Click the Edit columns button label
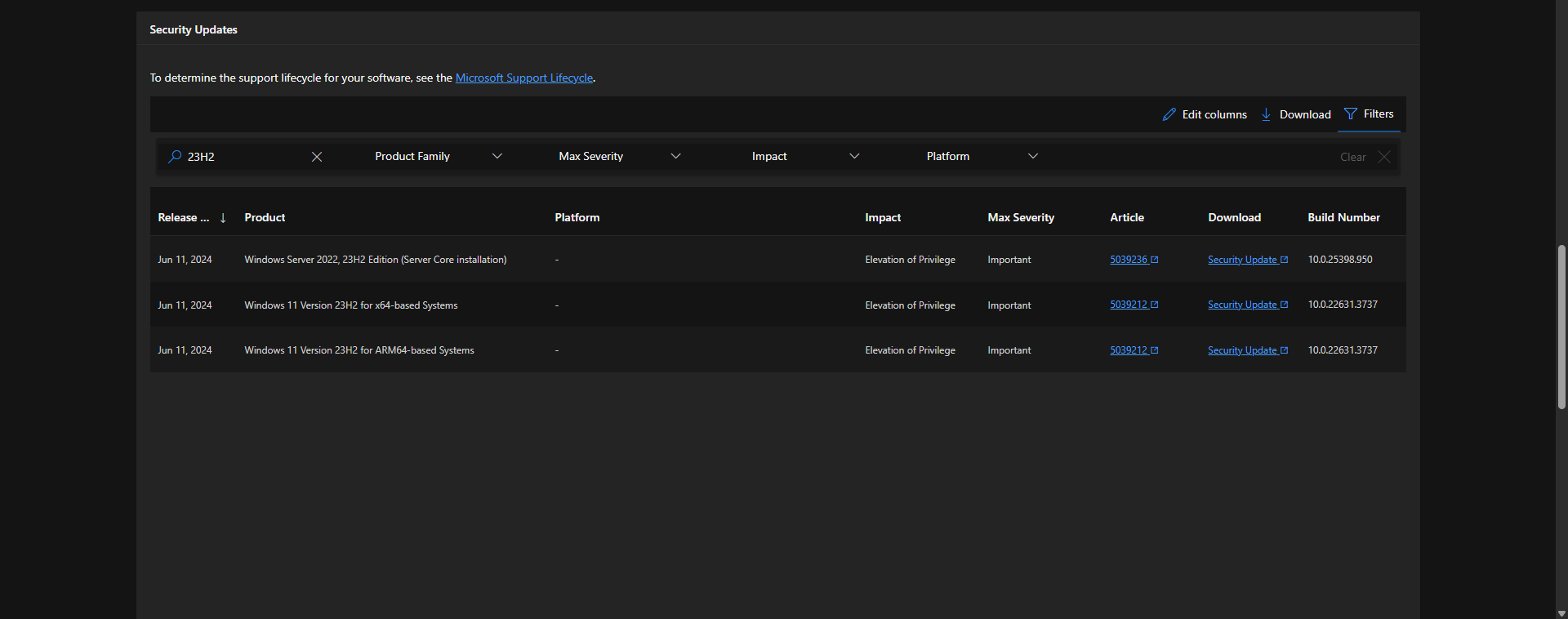 (1214, 114)
